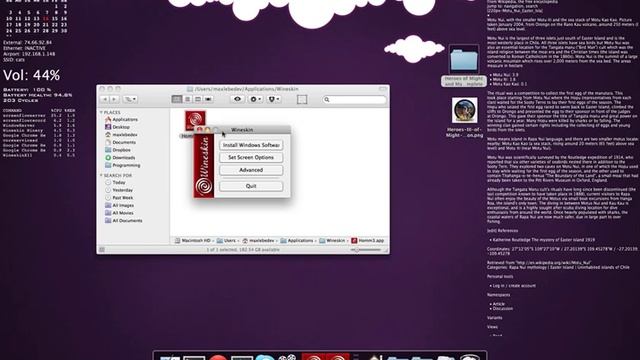Click Homm3.app in path bar
This screenshot has width=640, height=360.
click(368, 241)
